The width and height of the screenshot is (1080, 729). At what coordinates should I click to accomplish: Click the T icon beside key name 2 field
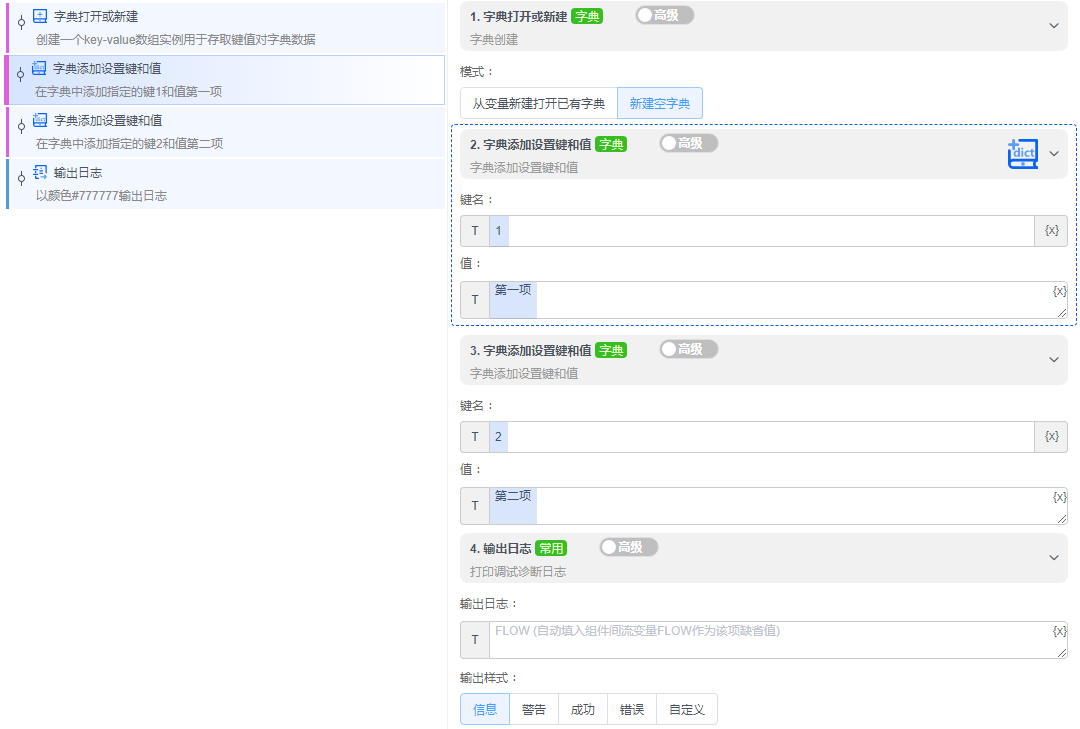(474, 436)
